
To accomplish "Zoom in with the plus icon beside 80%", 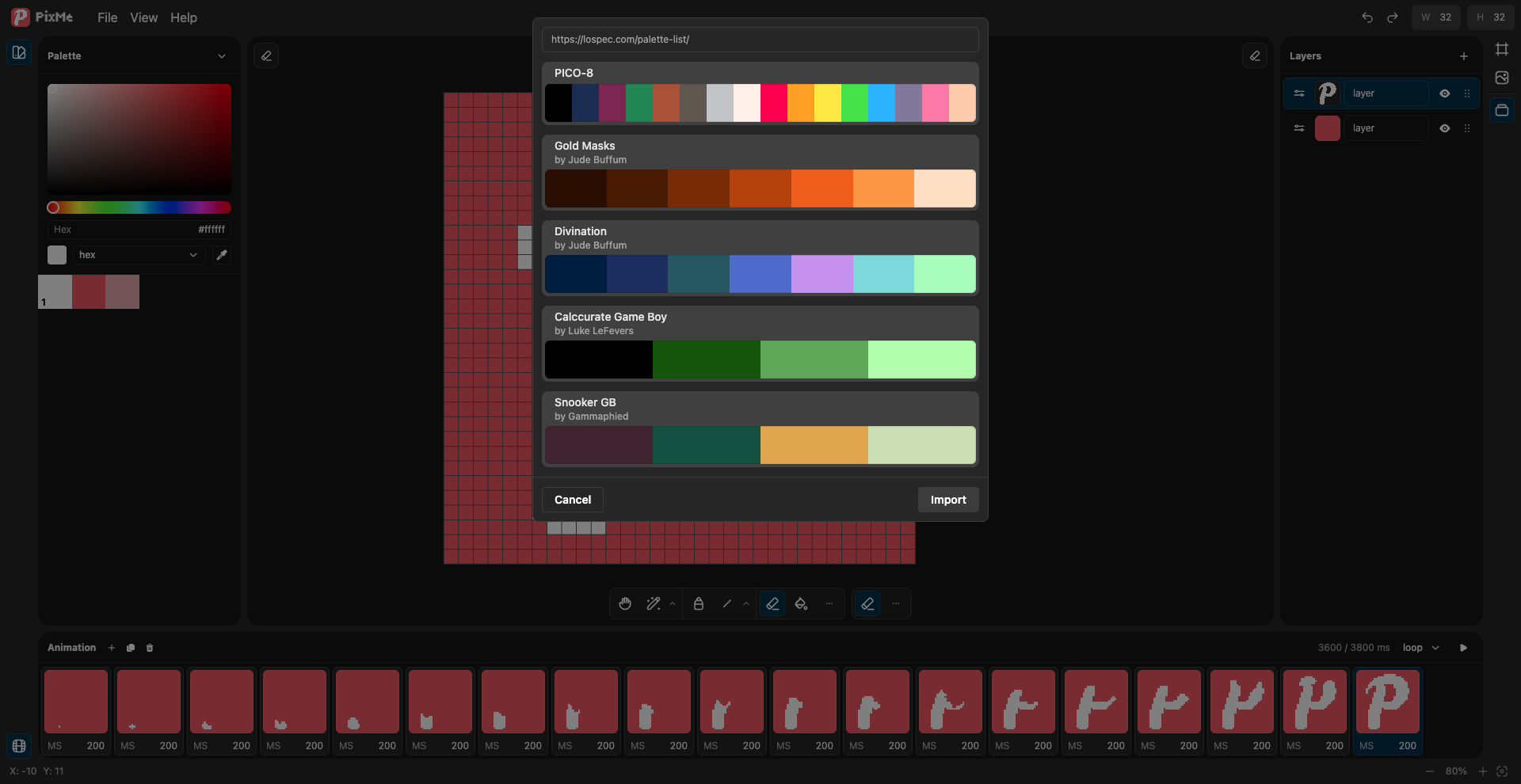I will tap(1482, 771).
